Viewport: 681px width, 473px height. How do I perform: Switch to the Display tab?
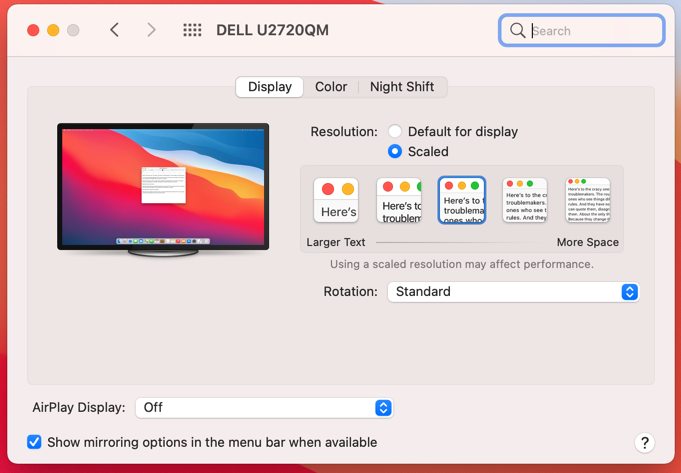270,87
